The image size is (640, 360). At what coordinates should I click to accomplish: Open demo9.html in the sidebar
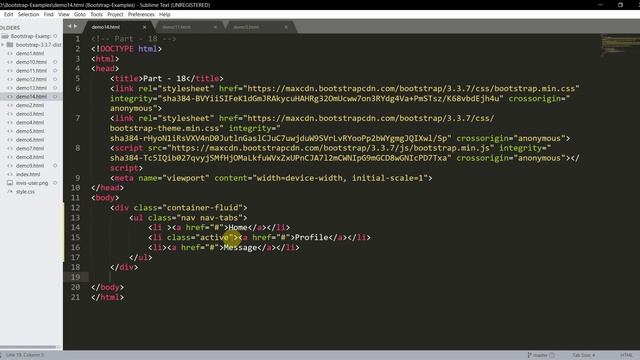pyautogui.click(x=30, y=166)
